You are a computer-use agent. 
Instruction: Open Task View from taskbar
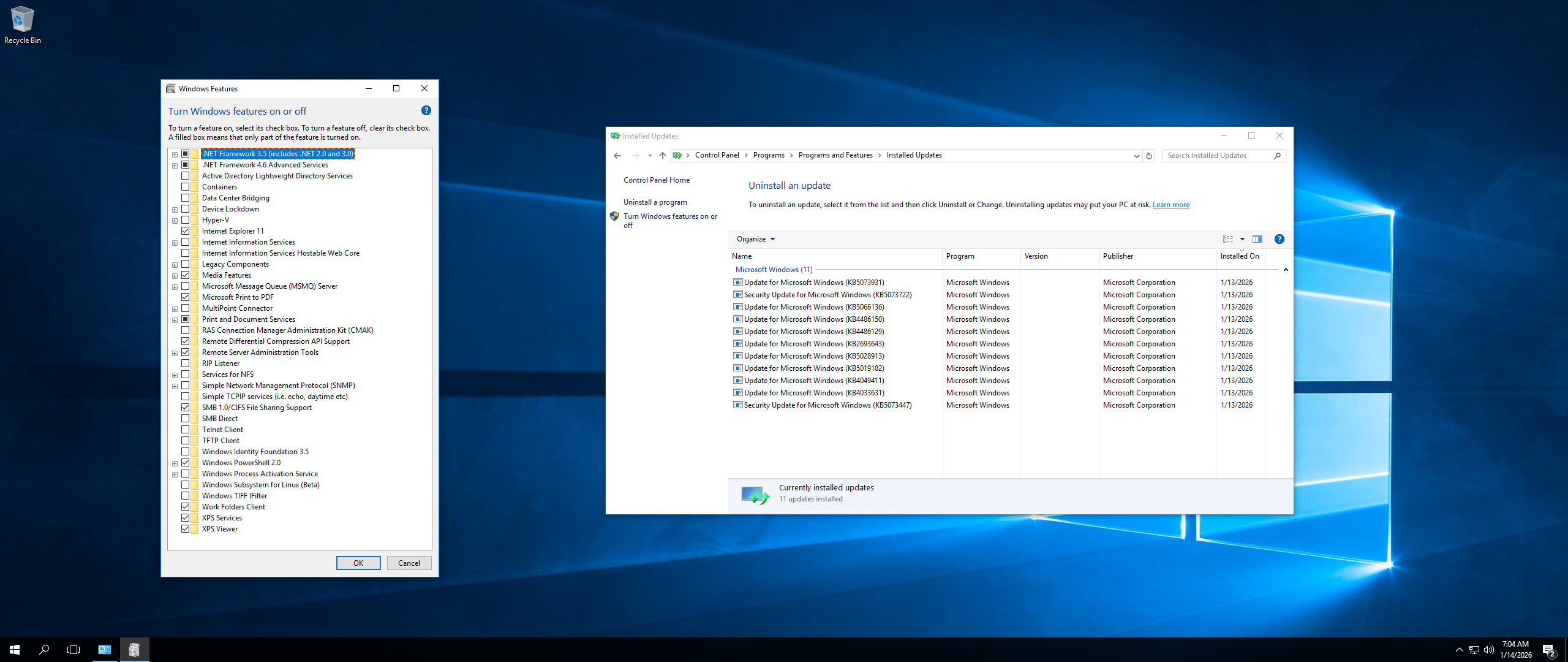coord(73,650)
